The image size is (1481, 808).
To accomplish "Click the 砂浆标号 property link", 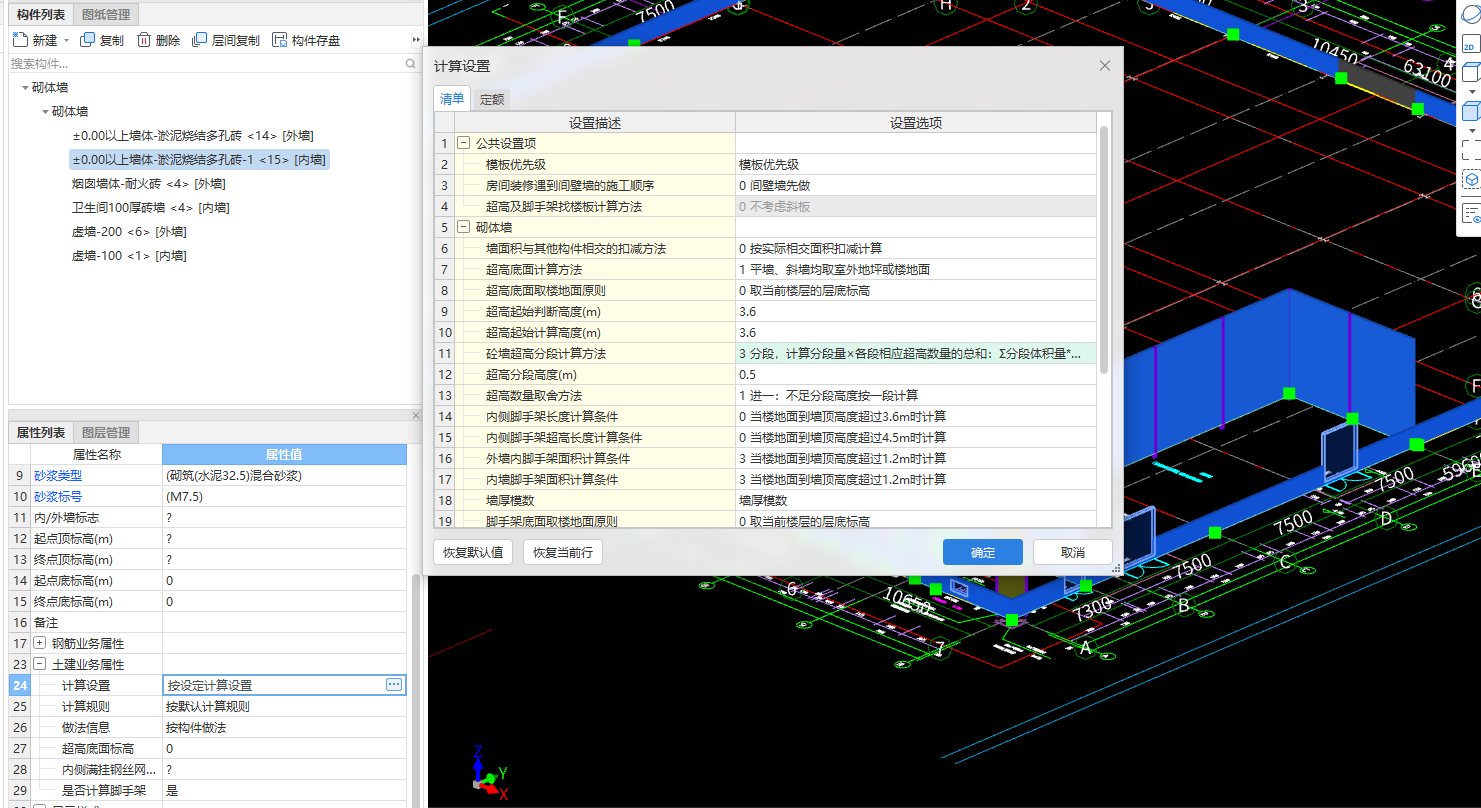I will (58, 497).
